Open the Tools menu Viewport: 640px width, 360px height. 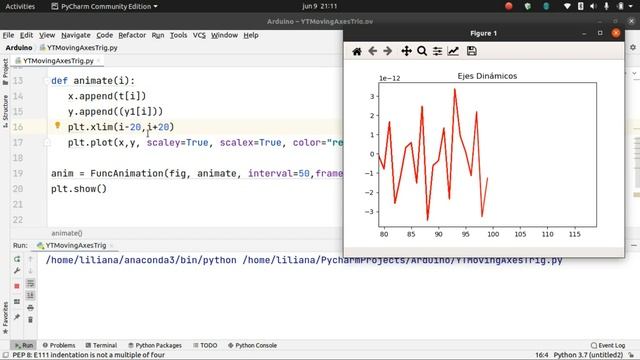[x=178, y=35]
